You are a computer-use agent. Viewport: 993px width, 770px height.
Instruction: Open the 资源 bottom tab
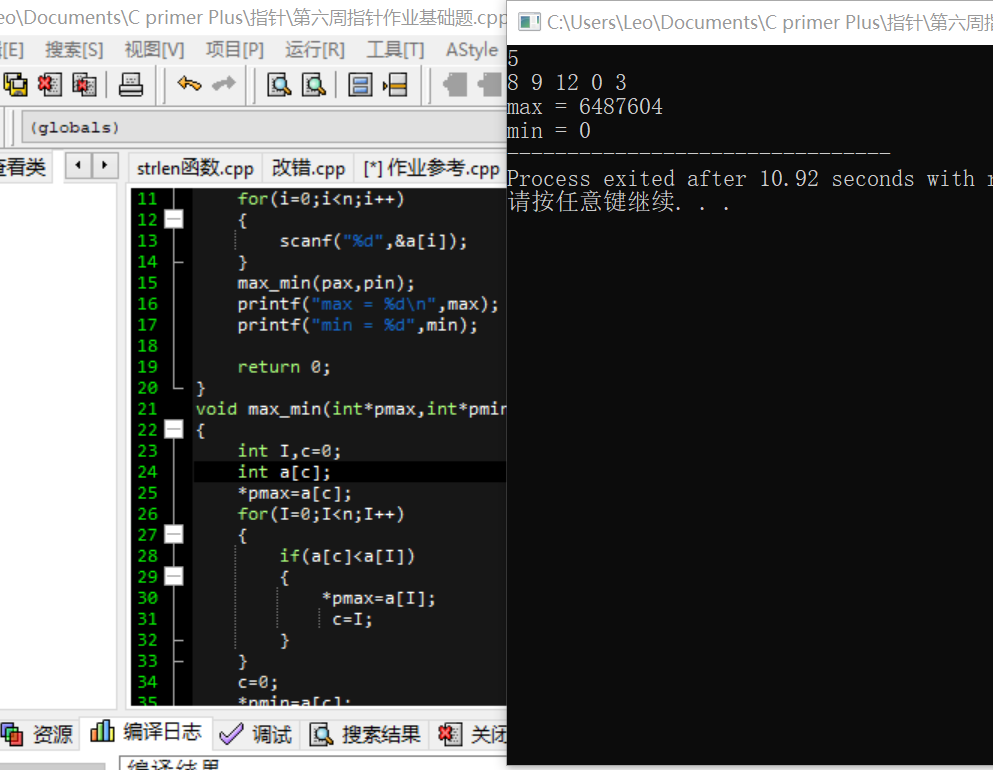(38, 735)
